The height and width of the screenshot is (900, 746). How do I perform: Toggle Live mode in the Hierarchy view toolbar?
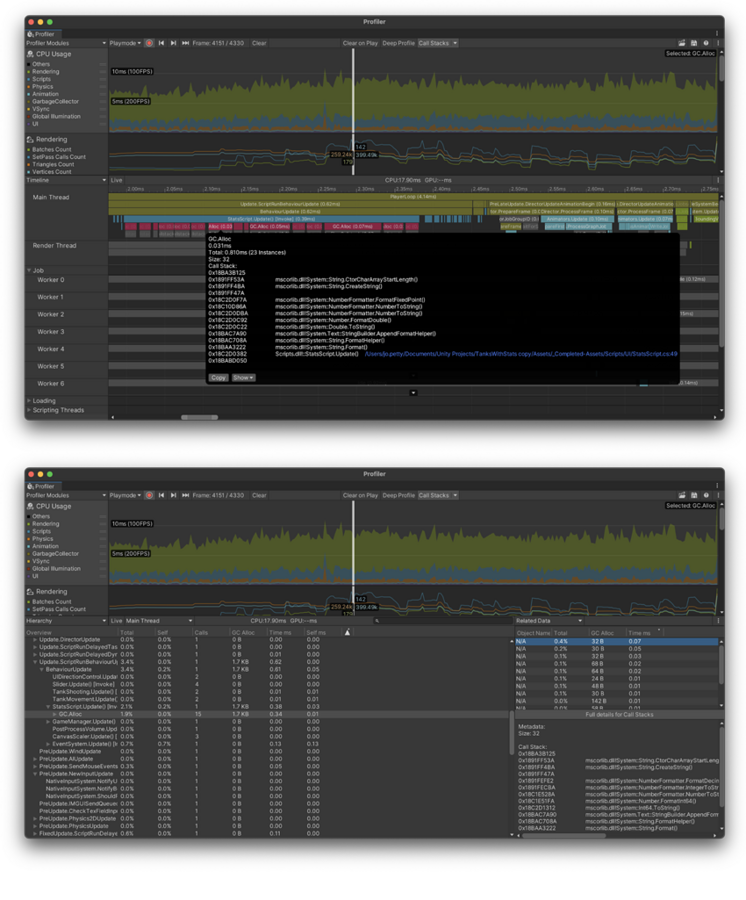(116, 621)
